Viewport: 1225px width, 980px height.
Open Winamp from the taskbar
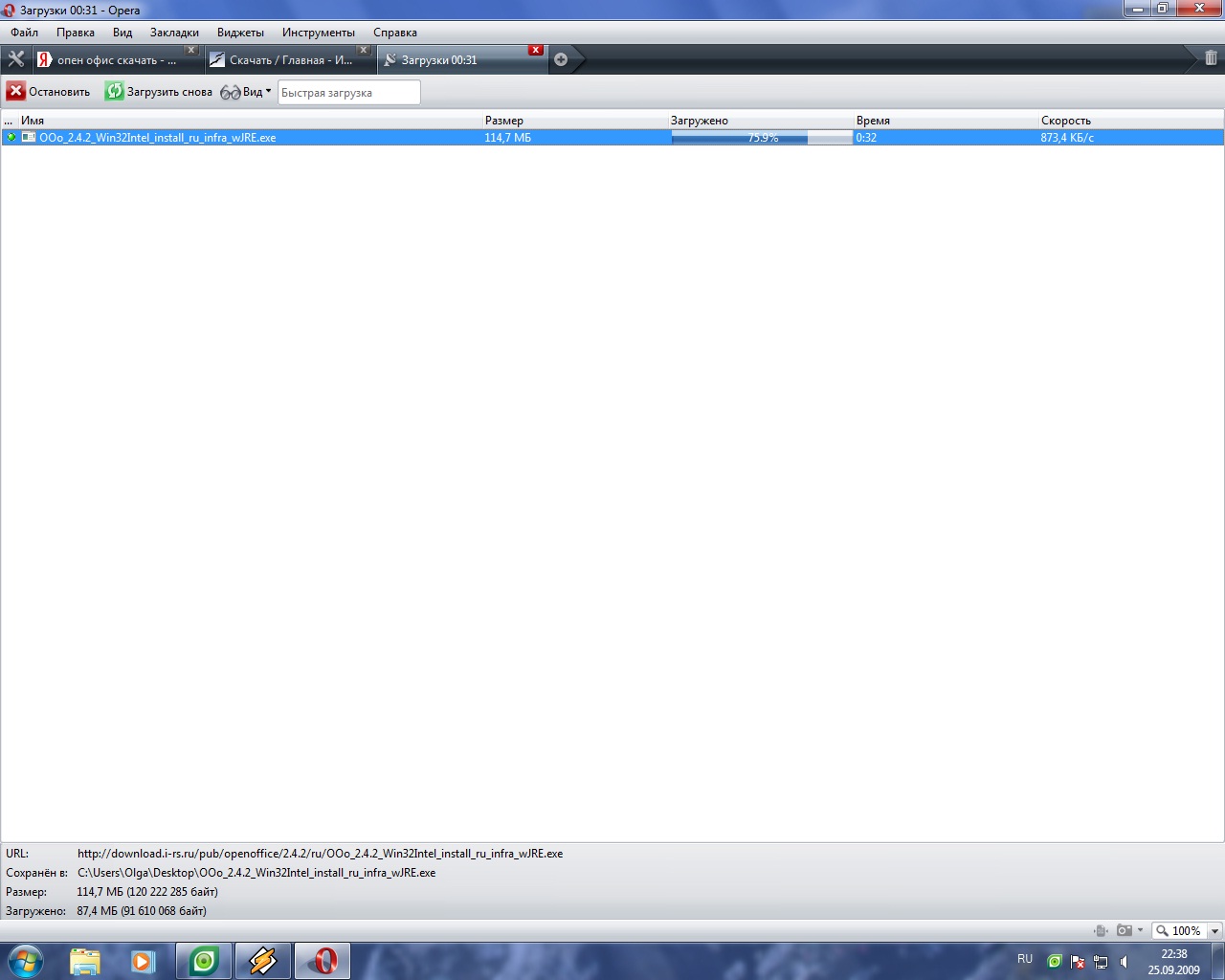coord(262,961)
